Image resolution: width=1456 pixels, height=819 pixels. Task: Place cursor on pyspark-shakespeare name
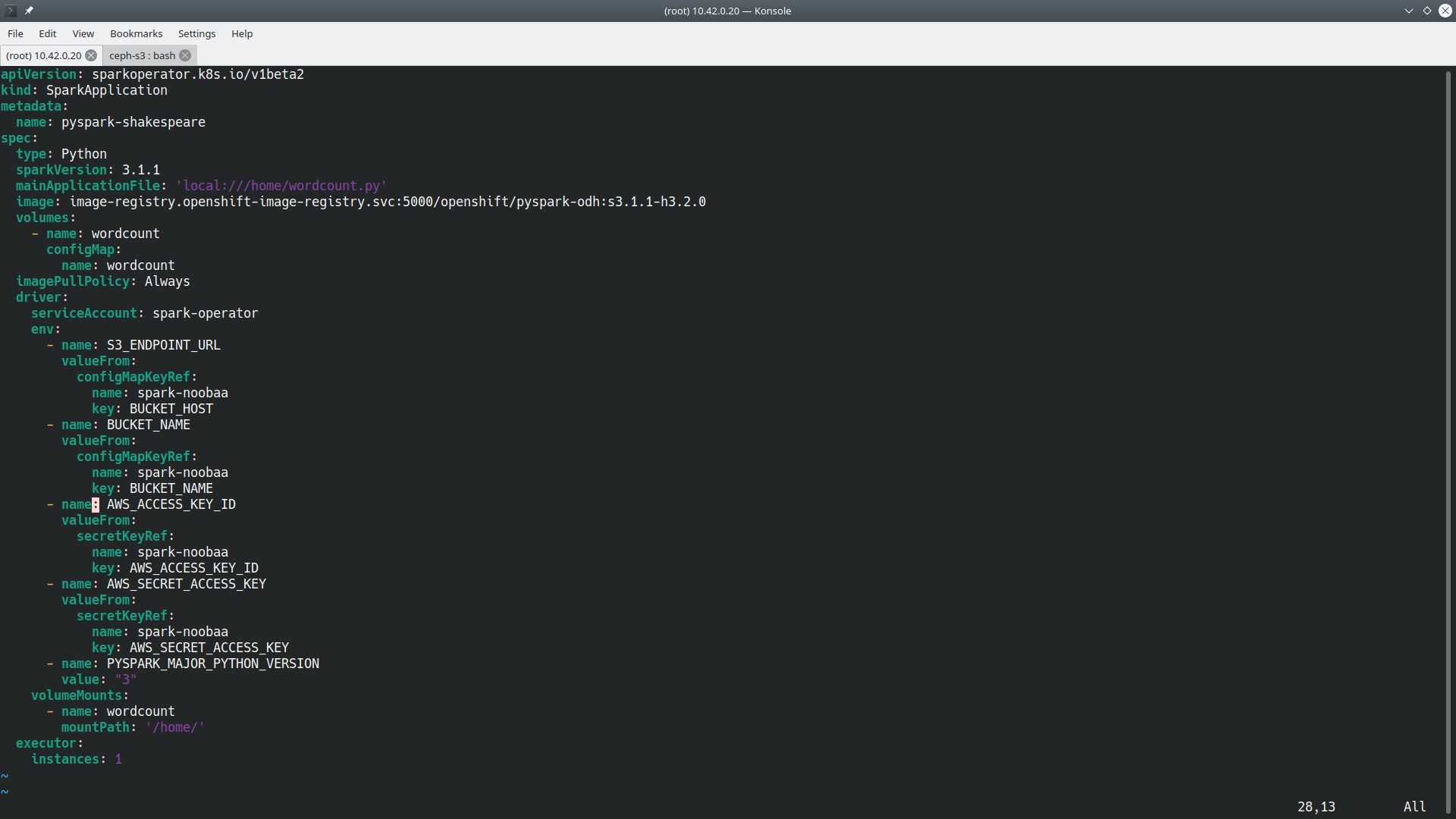coord(133,122)
